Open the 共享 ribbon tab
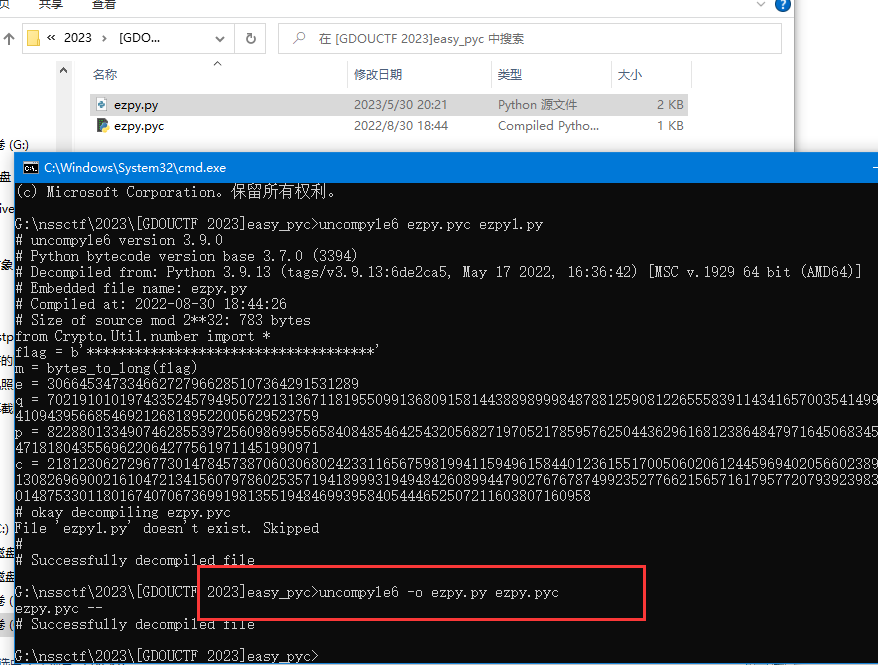This screenshot has width=878, height=665. pyautogui.click(x=50, y=4)
